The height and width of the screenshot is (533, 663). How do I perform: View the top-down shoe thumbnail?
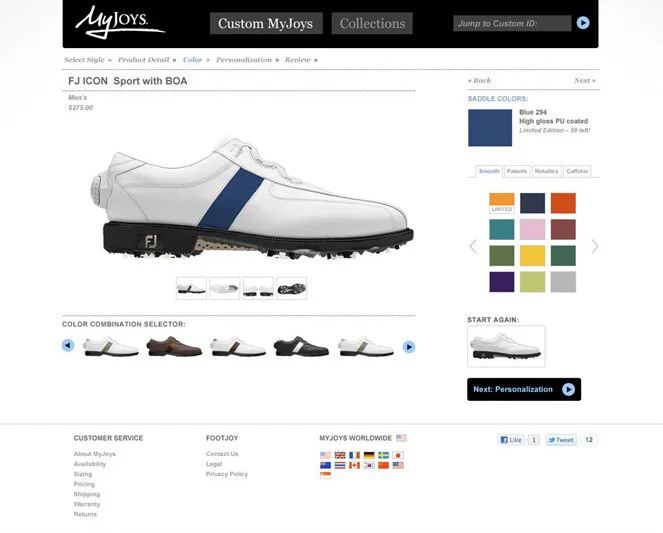coord(225,289)
